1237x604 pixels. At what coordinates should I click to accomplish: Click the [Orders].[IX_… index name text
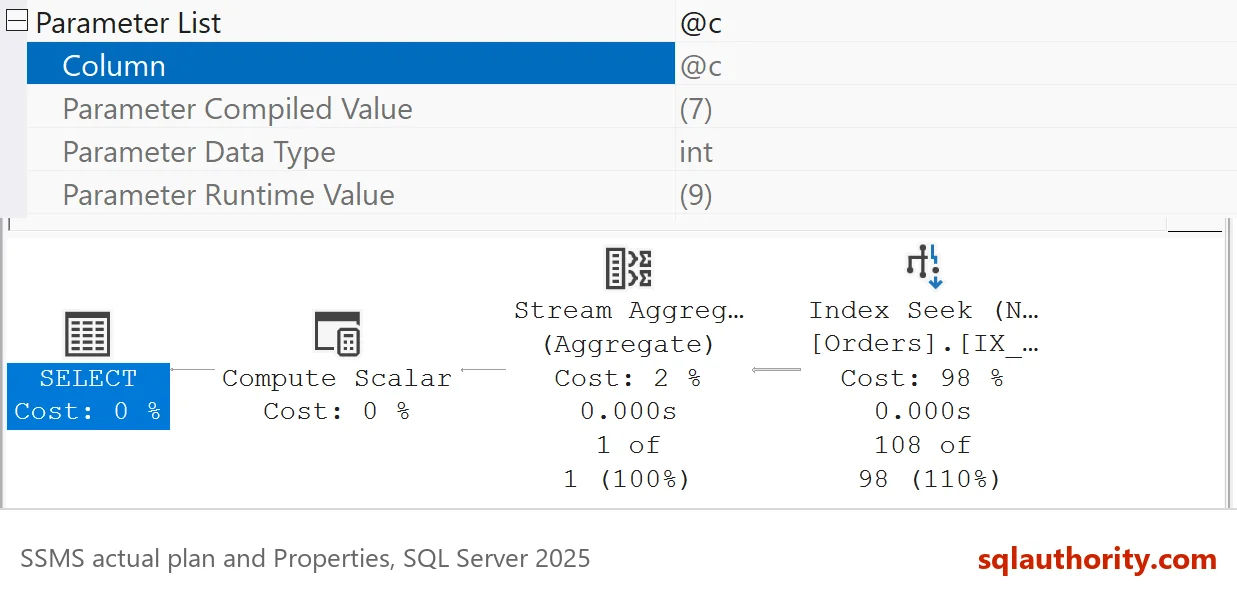pyautogui.click(x=924, y=344)
